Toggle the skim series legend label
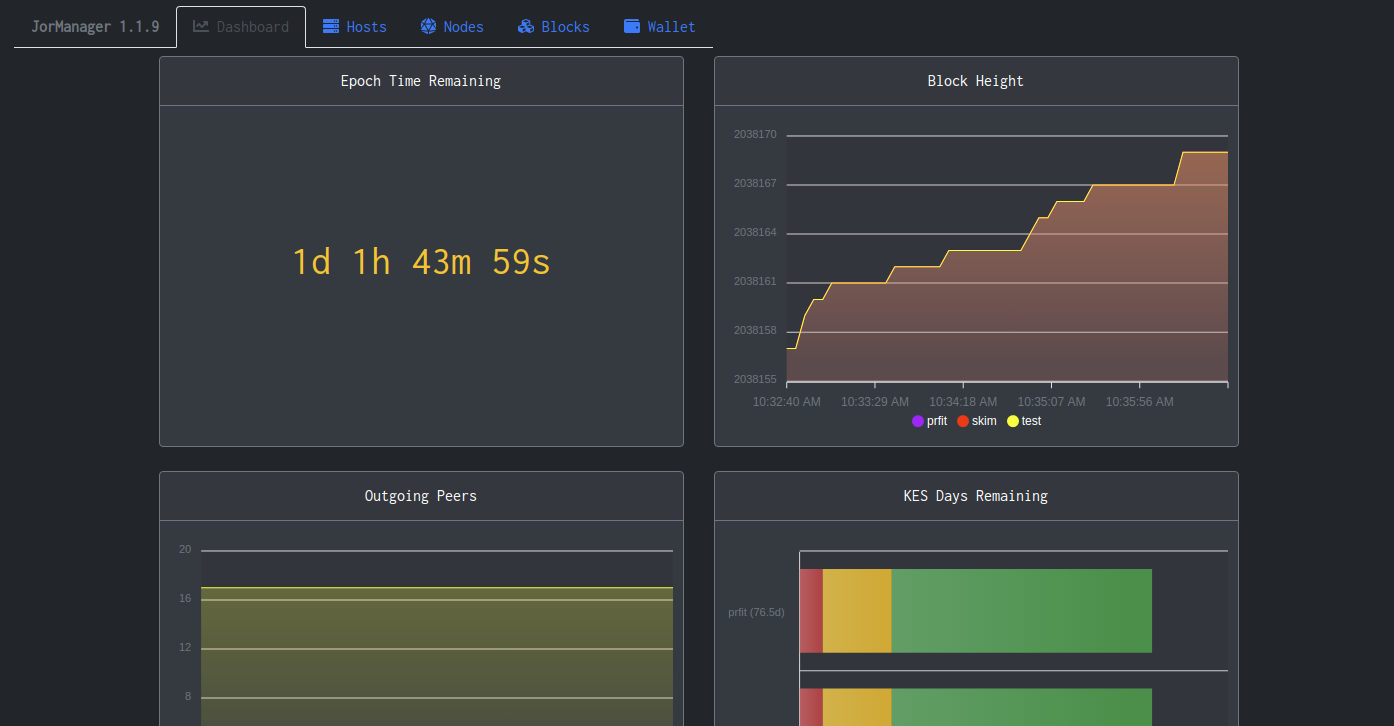This screenshot has height=726, width=1394. click(x=984, y=421)
